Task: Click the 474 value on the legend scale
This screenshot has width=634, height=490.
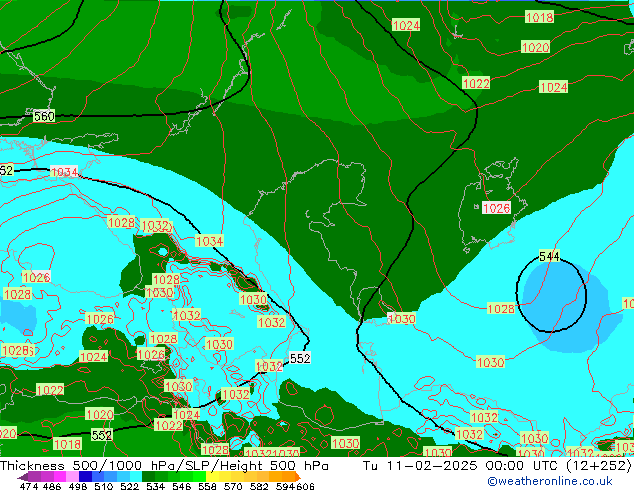Action: 28,487
